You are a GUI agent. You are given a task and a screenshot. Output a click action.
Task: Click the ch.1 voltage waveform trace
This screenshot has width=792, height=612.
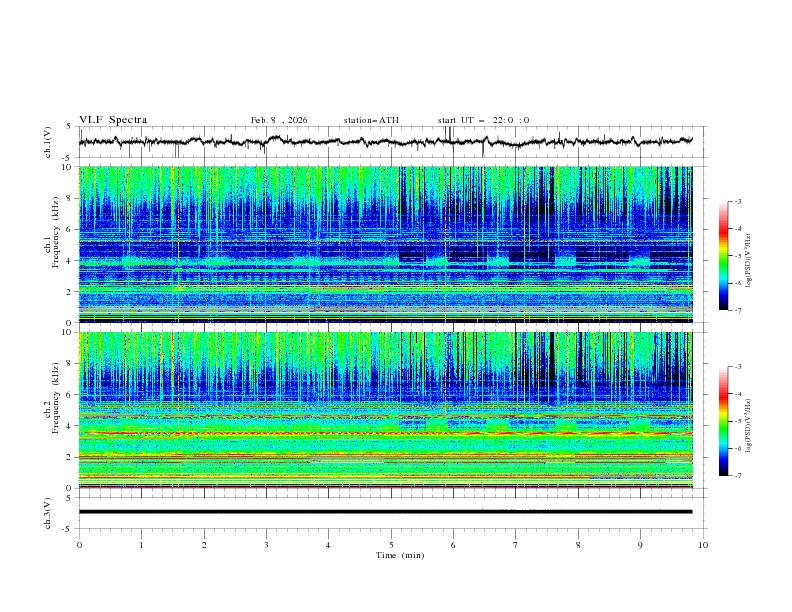(x=385, y=142)
